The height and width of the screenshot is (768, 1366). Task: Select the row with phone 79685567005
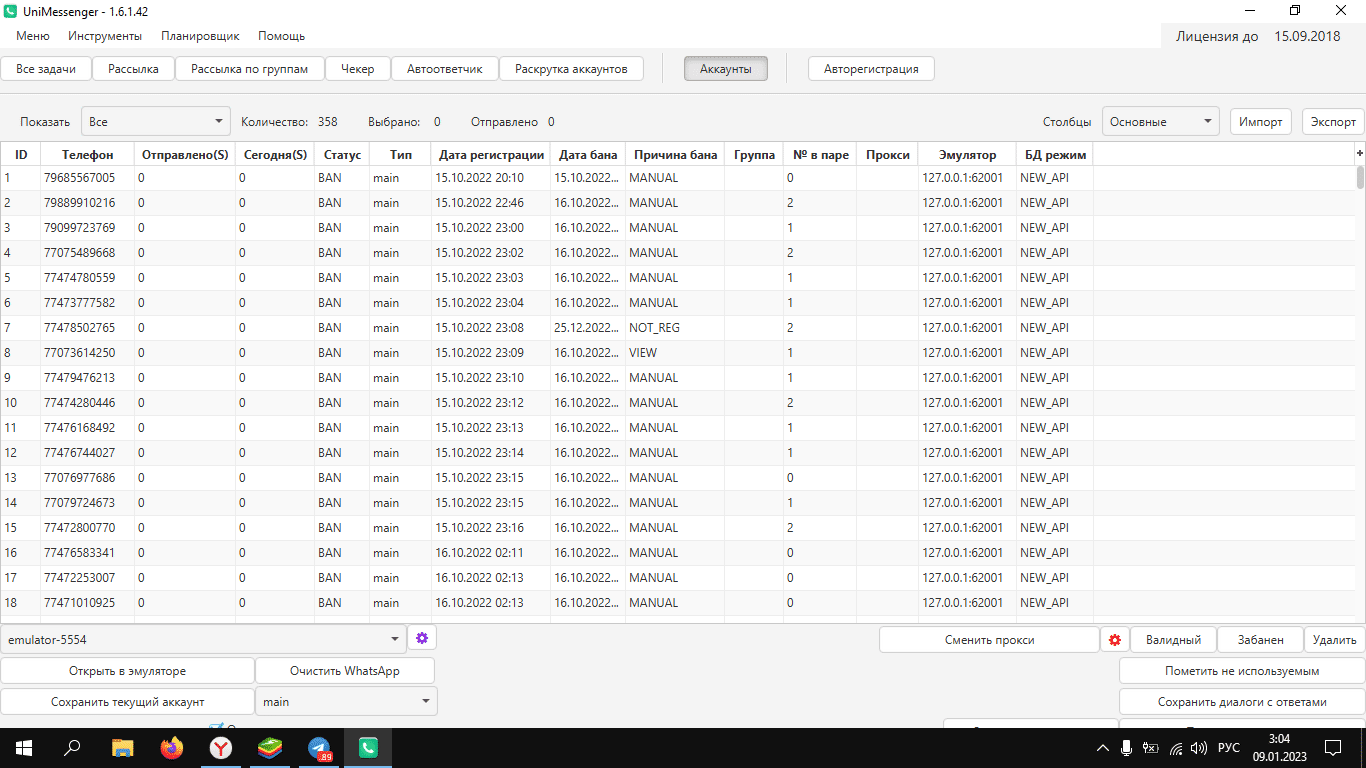pyautogui.click(x=79, y=178)
